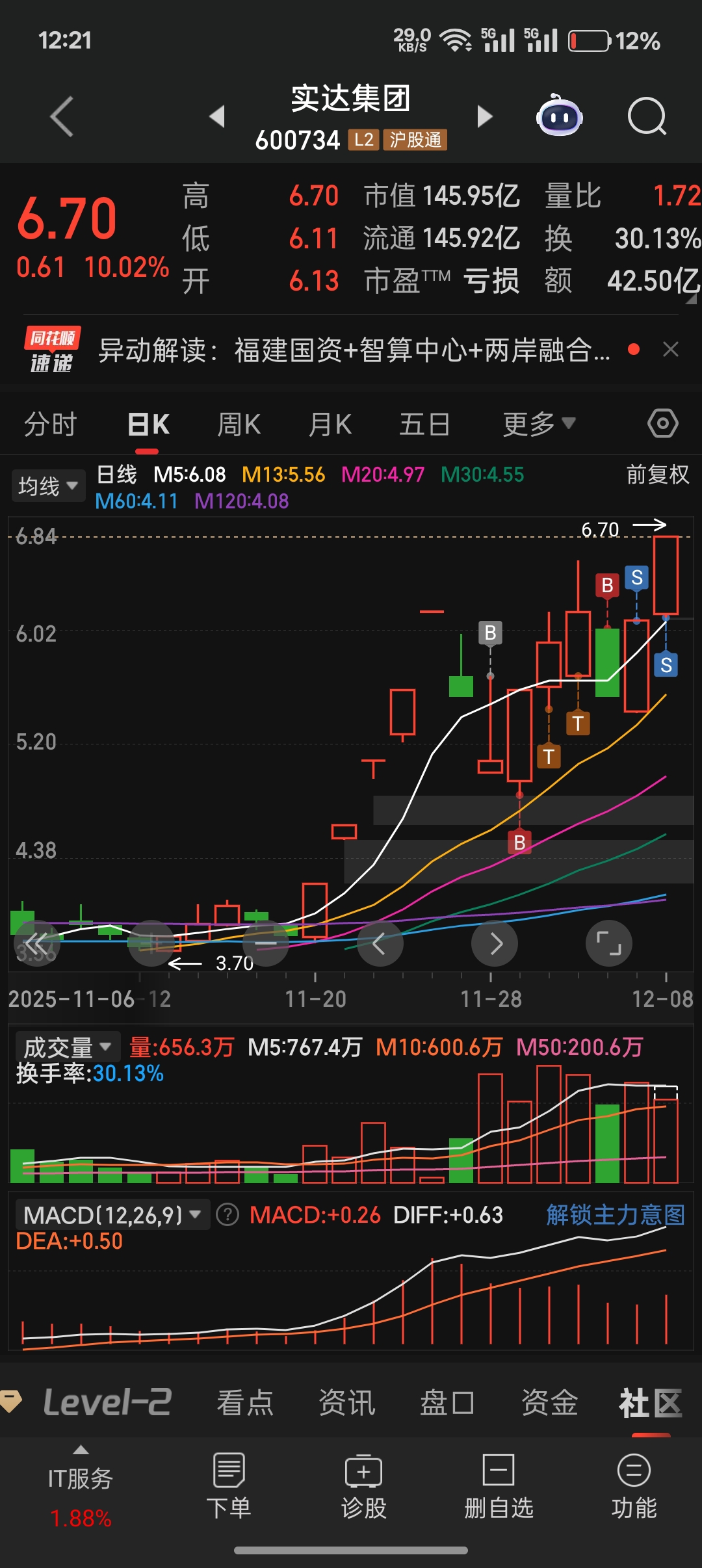Screen dimensions: 702x1568
Task: Read the 异动解读 news headline
Action: (354, 350)
